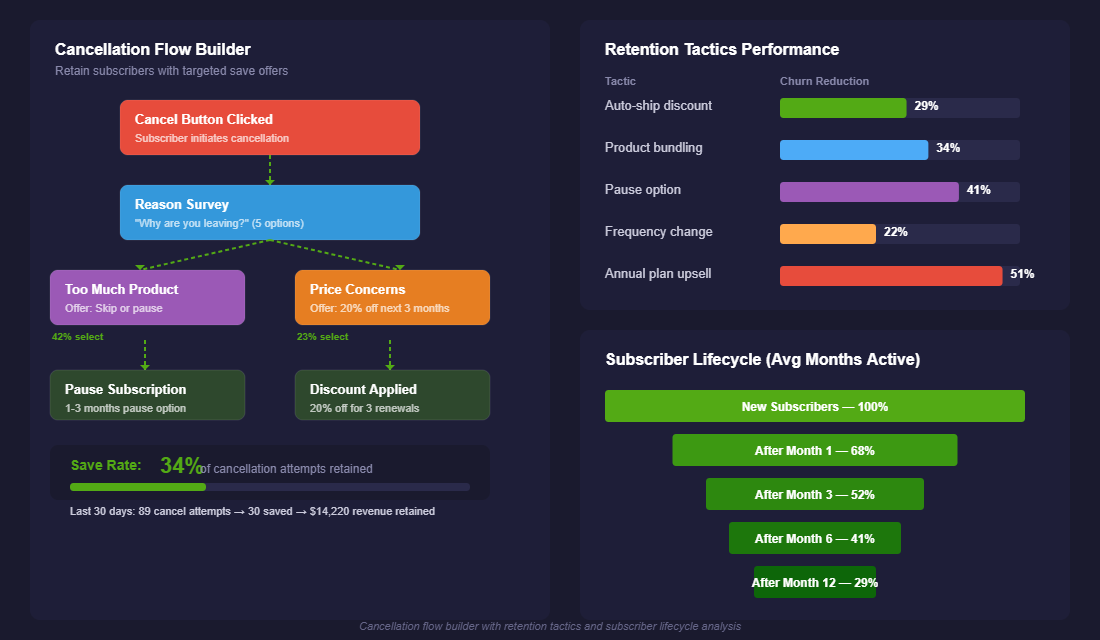Viewport: 1100px width, 640px height.
Task: Click the Discount Applied outcome node
Action: [392, 394]
